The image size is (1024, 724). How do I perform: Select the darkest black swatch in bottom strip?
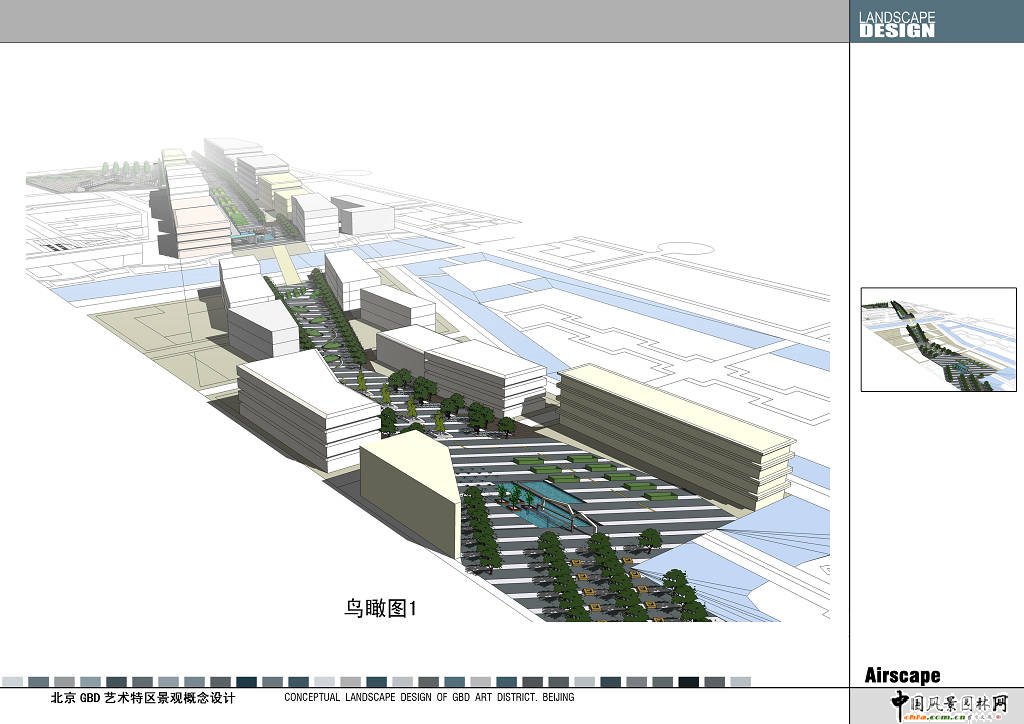coord(688,681)
